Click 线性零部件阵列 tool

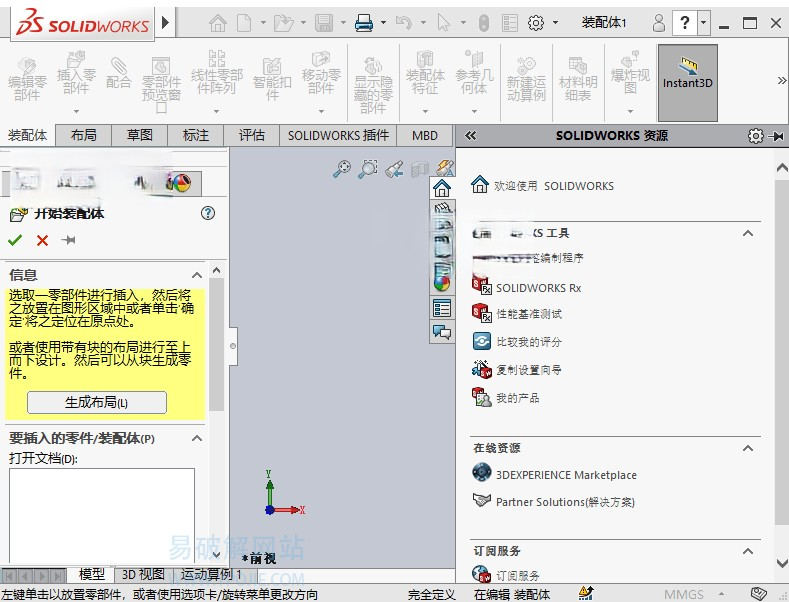(x=217, y=72)
